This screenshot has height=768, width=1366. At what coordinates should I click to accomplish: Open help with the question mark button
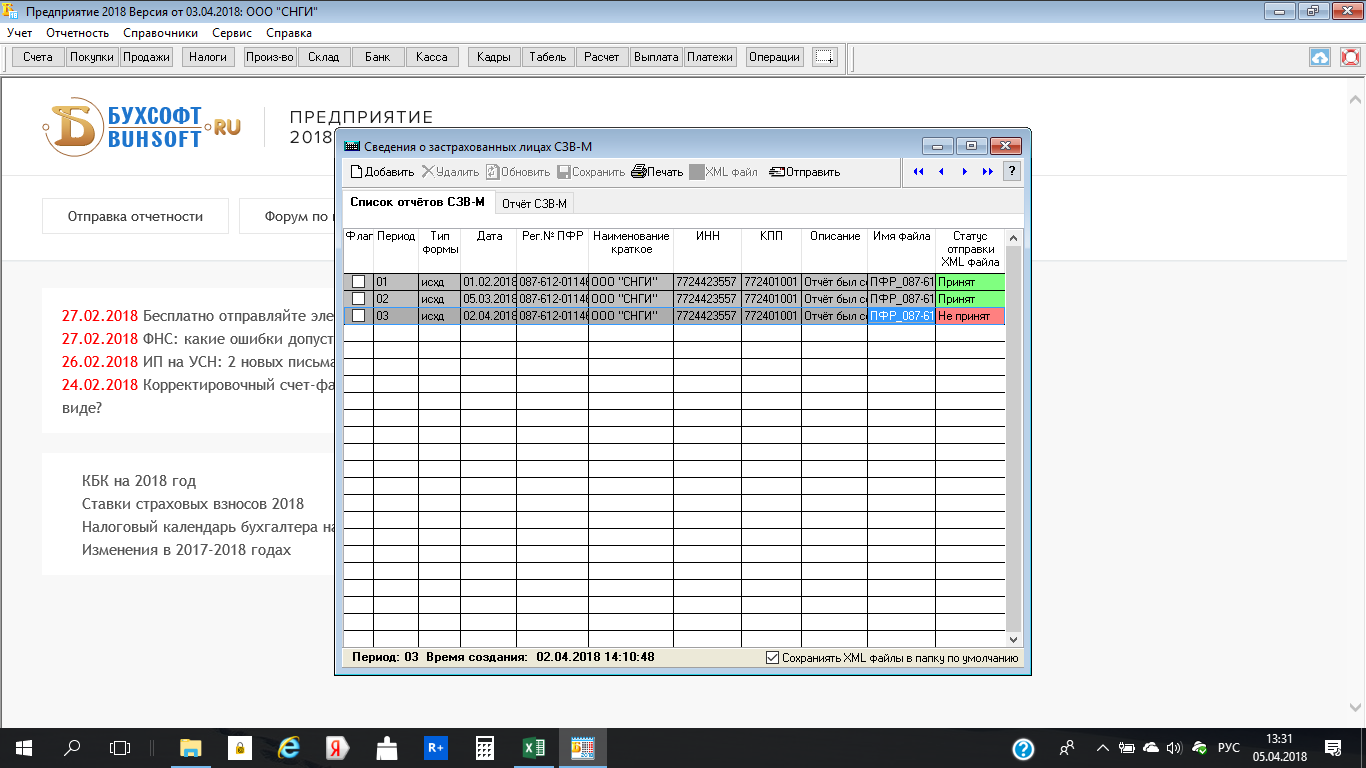click(x=1012, y=172)
